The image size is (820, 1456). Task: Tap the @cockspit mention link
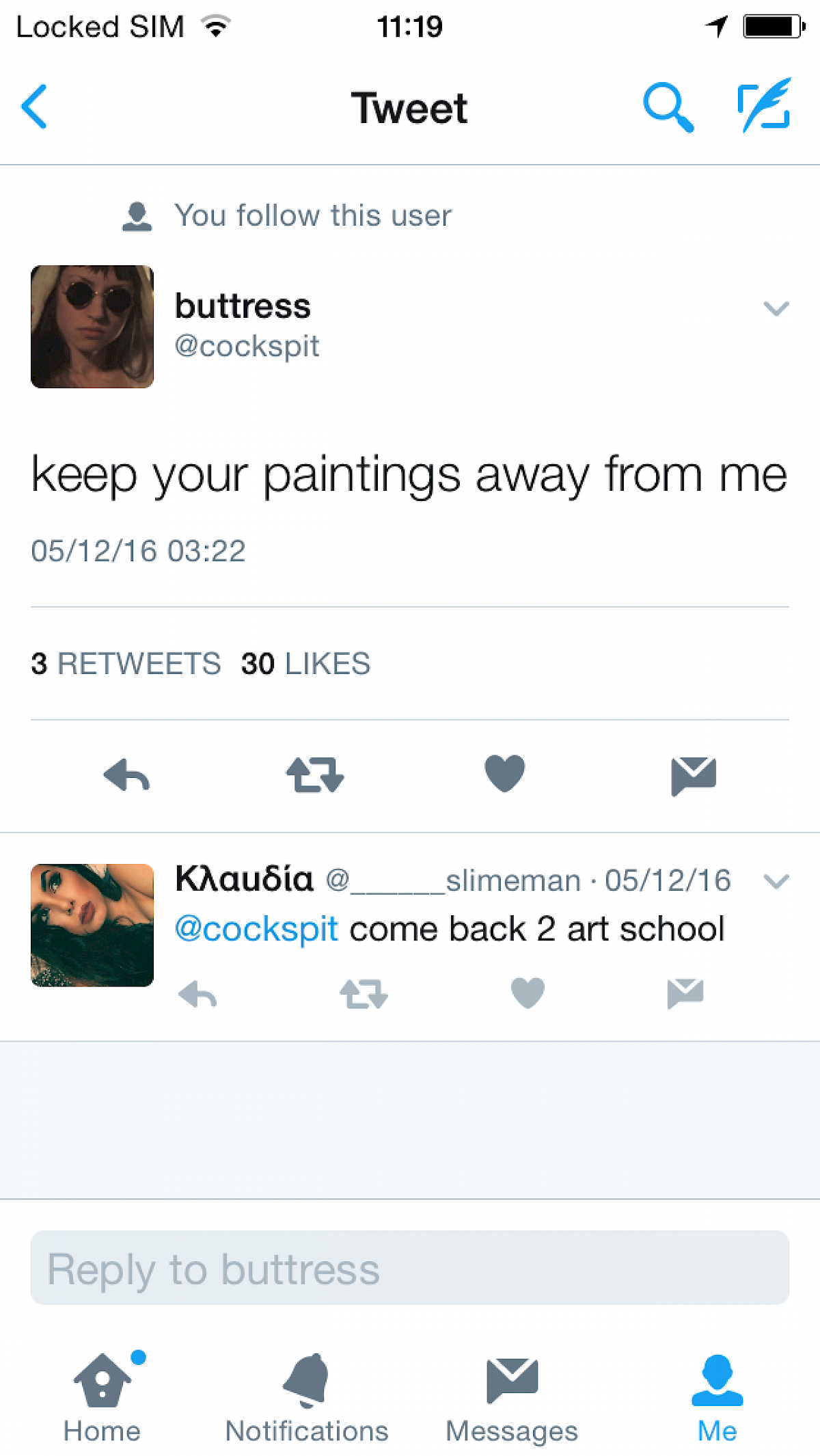pos(257,929)
